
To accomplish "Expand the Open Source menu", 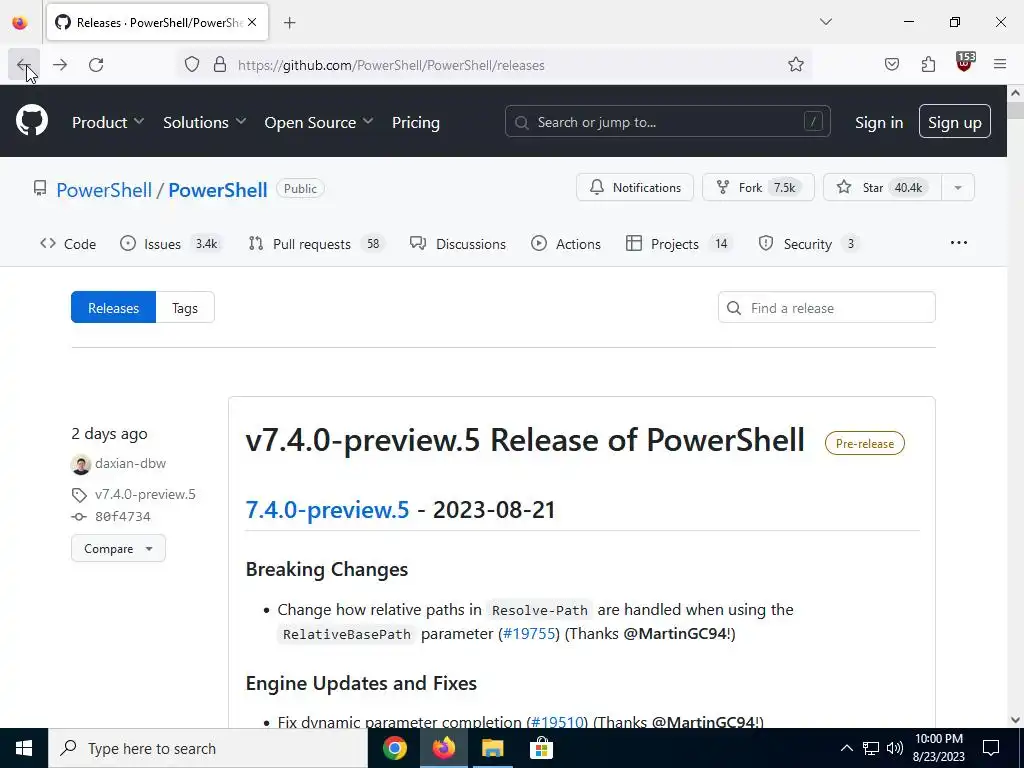I will pos(319,122).
